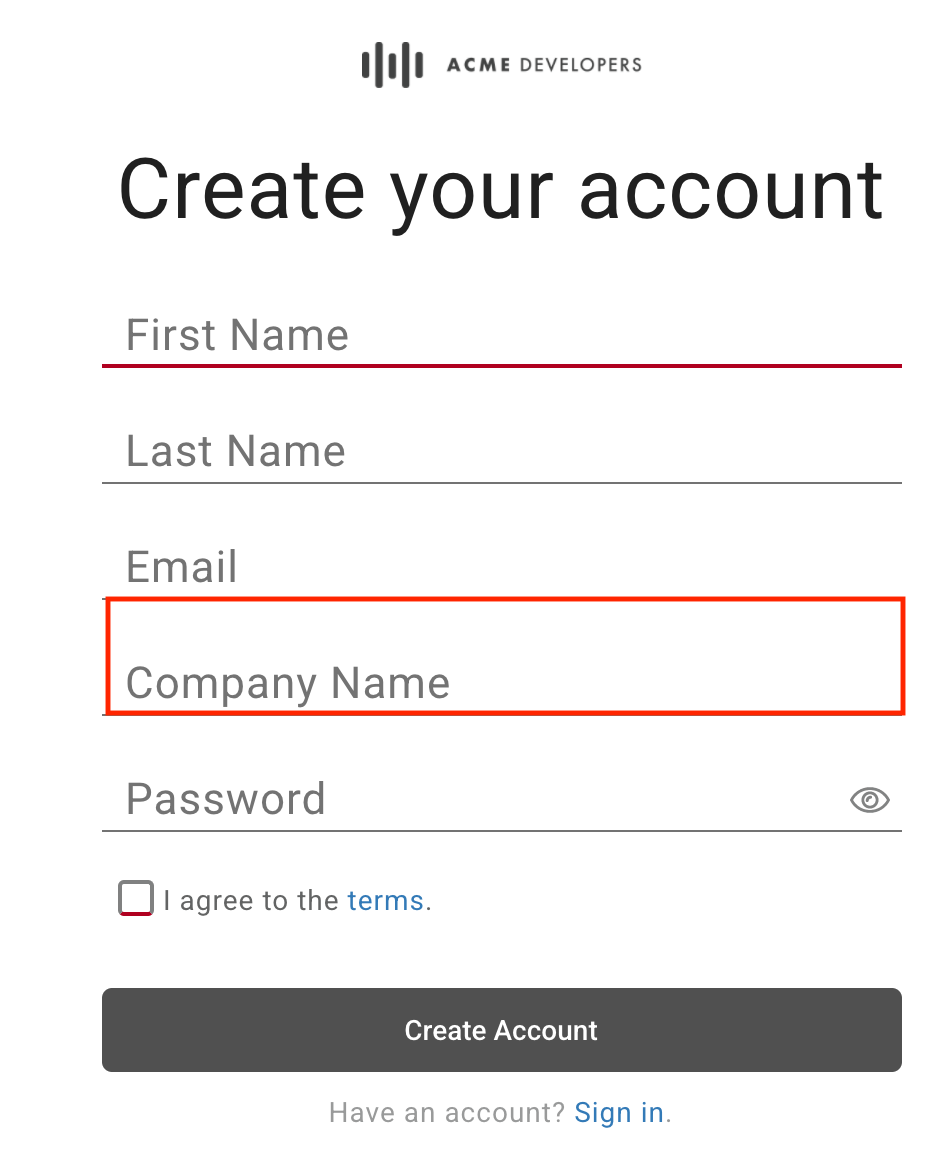Click the underline beneath the Password field
This screenshot has height=1150, width=948.
tap(500, 830)
